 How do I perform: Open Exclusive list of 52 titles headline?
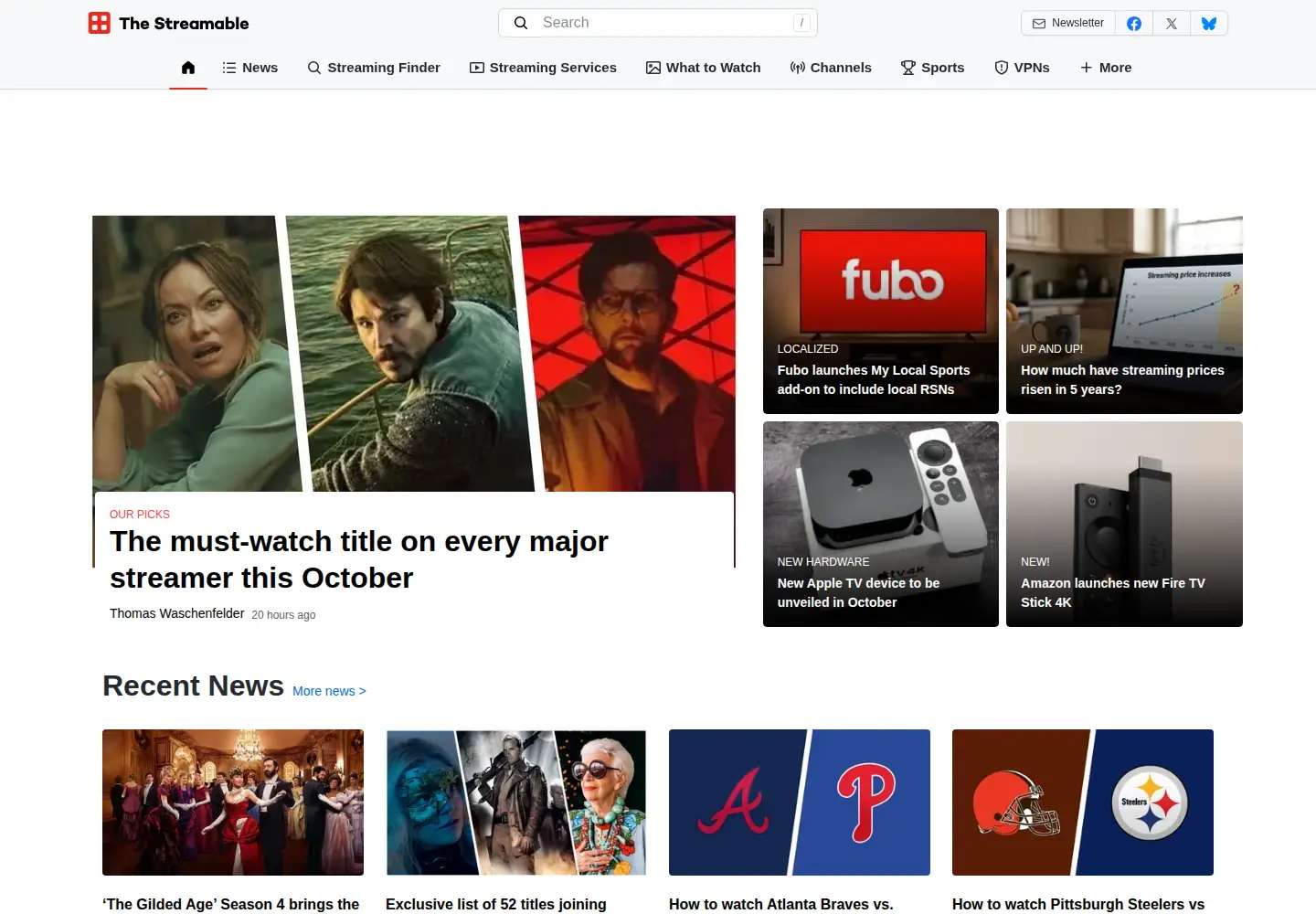point(496,904)
